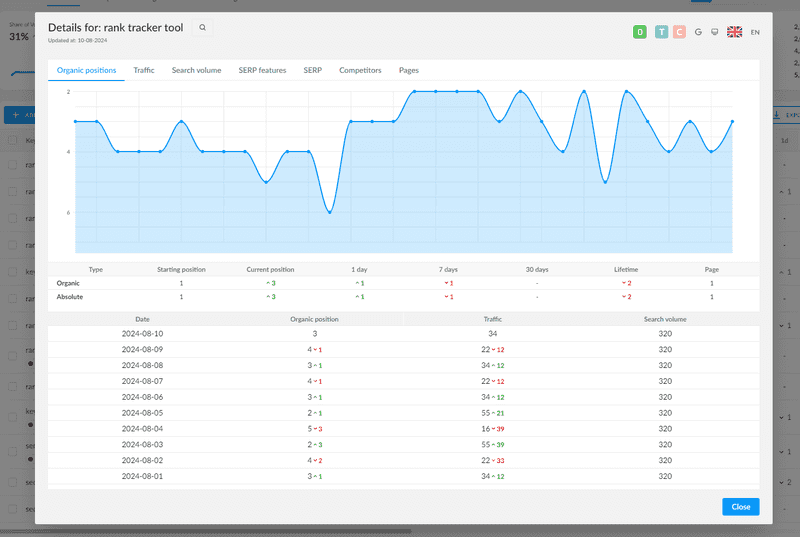Viewport: 800px width, 537px height.
Task: Click the green O badge icon
Action: [640, 32]
